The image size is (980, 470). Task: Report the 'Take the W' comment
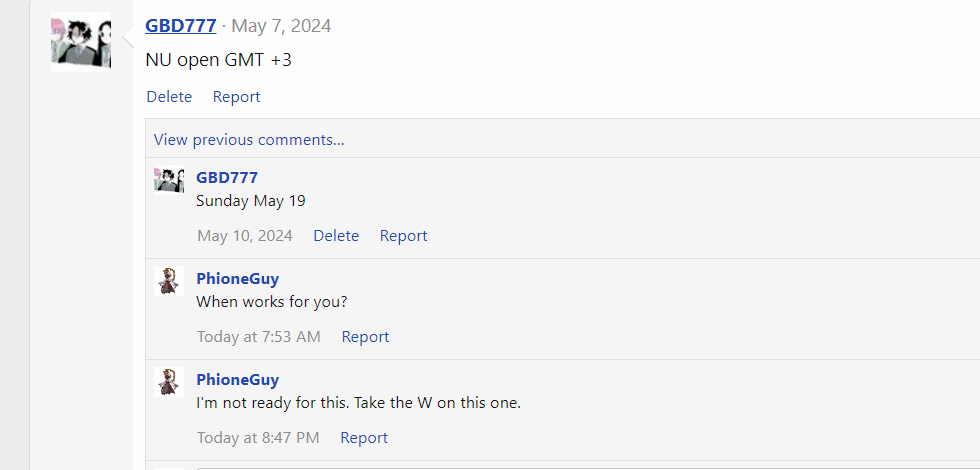[364, 438]
